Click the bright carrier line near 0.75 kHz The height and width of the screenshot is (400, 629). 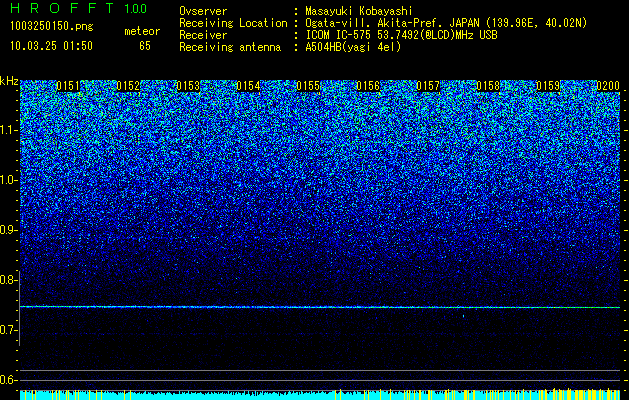click(320, 307)
